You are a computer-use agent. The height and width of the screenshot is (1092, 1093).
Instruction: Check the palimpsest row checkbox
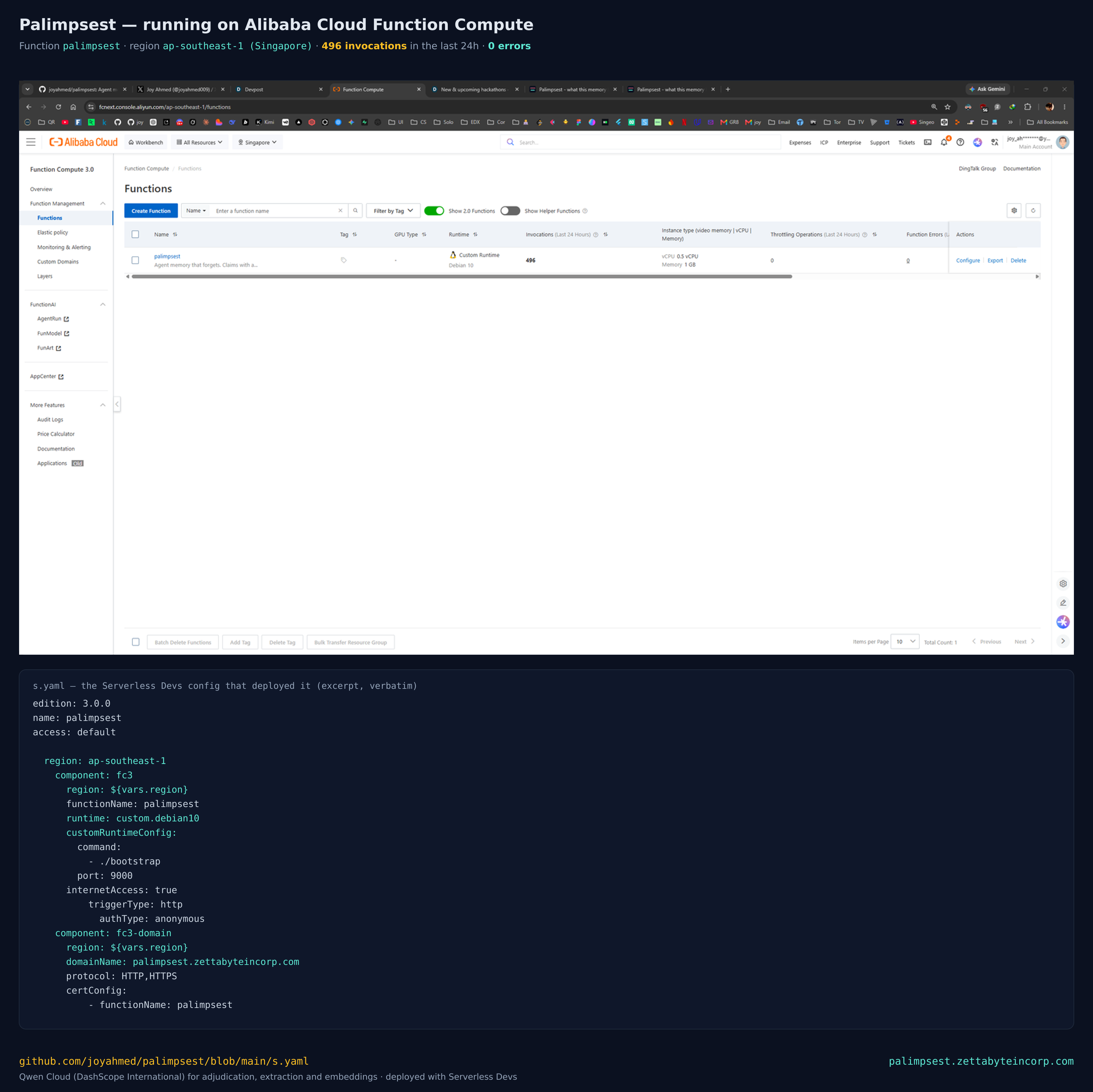click(x=135, y=260)
